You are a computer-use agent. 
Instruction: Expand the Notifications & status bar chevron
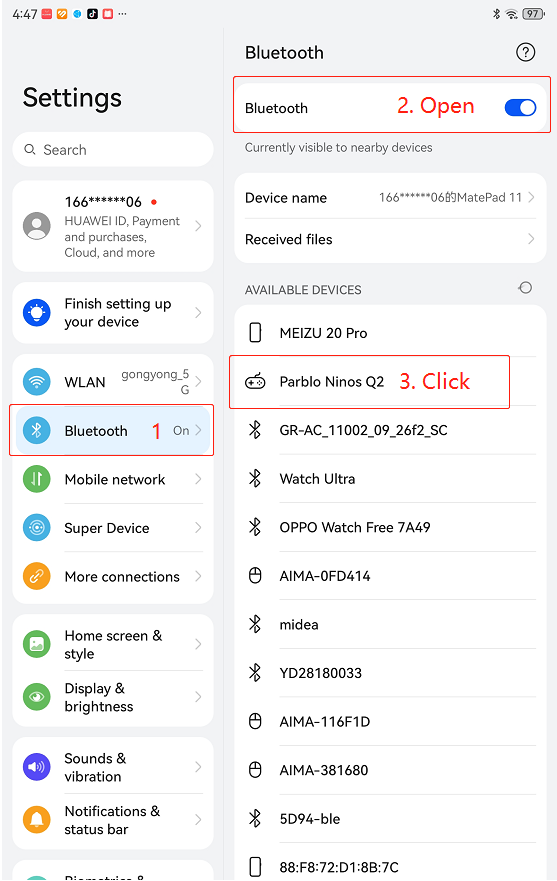pyautogui.click(x=198, y=820)
